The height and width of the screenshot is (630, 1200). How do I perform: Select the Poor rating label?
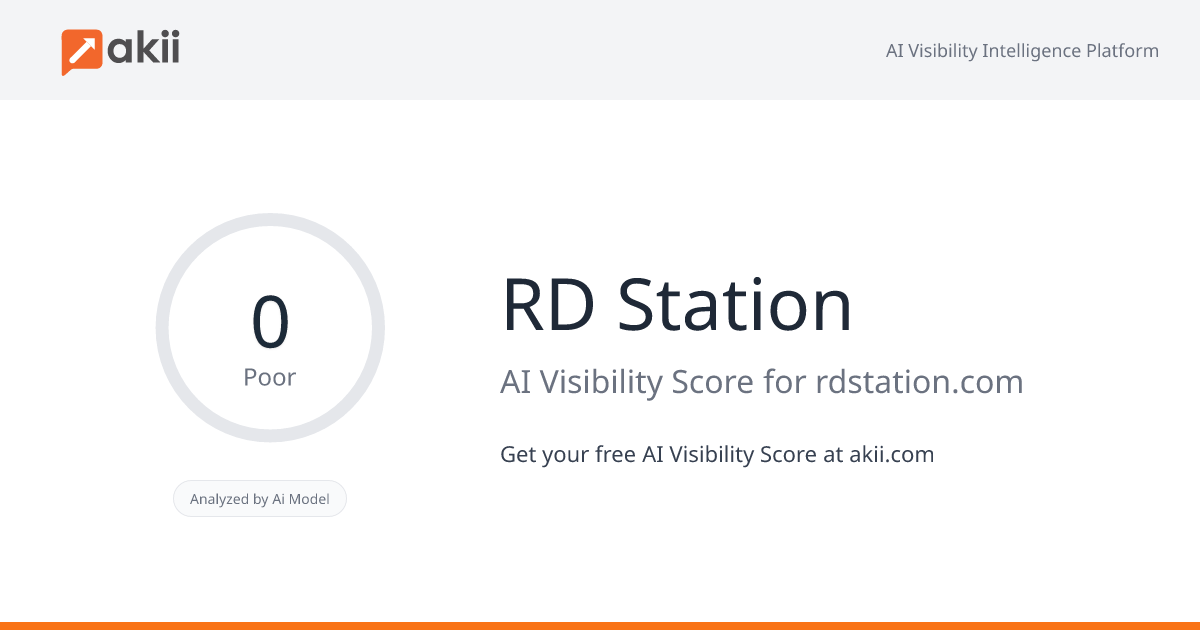tap(270, 377)
